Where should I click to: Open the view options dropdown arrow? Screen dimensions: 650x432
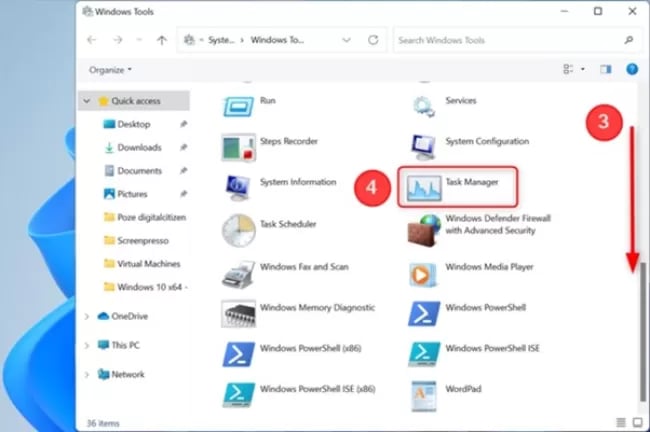[x=582, y=69]
